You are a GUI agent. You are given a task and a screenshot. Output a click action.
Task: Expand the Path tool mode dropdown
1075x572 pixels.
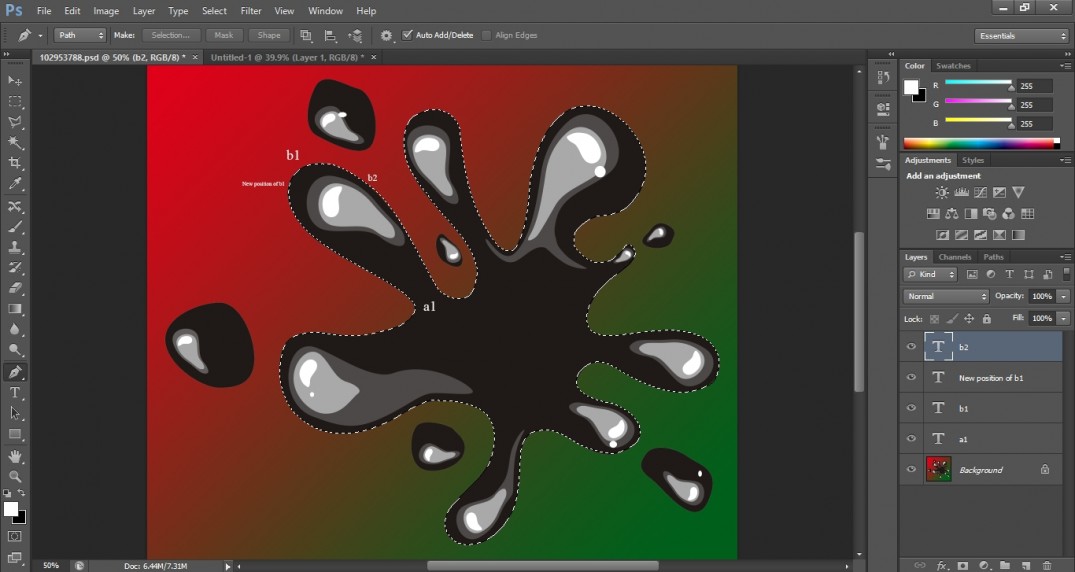pyautogui.click(x=79, y=35)
